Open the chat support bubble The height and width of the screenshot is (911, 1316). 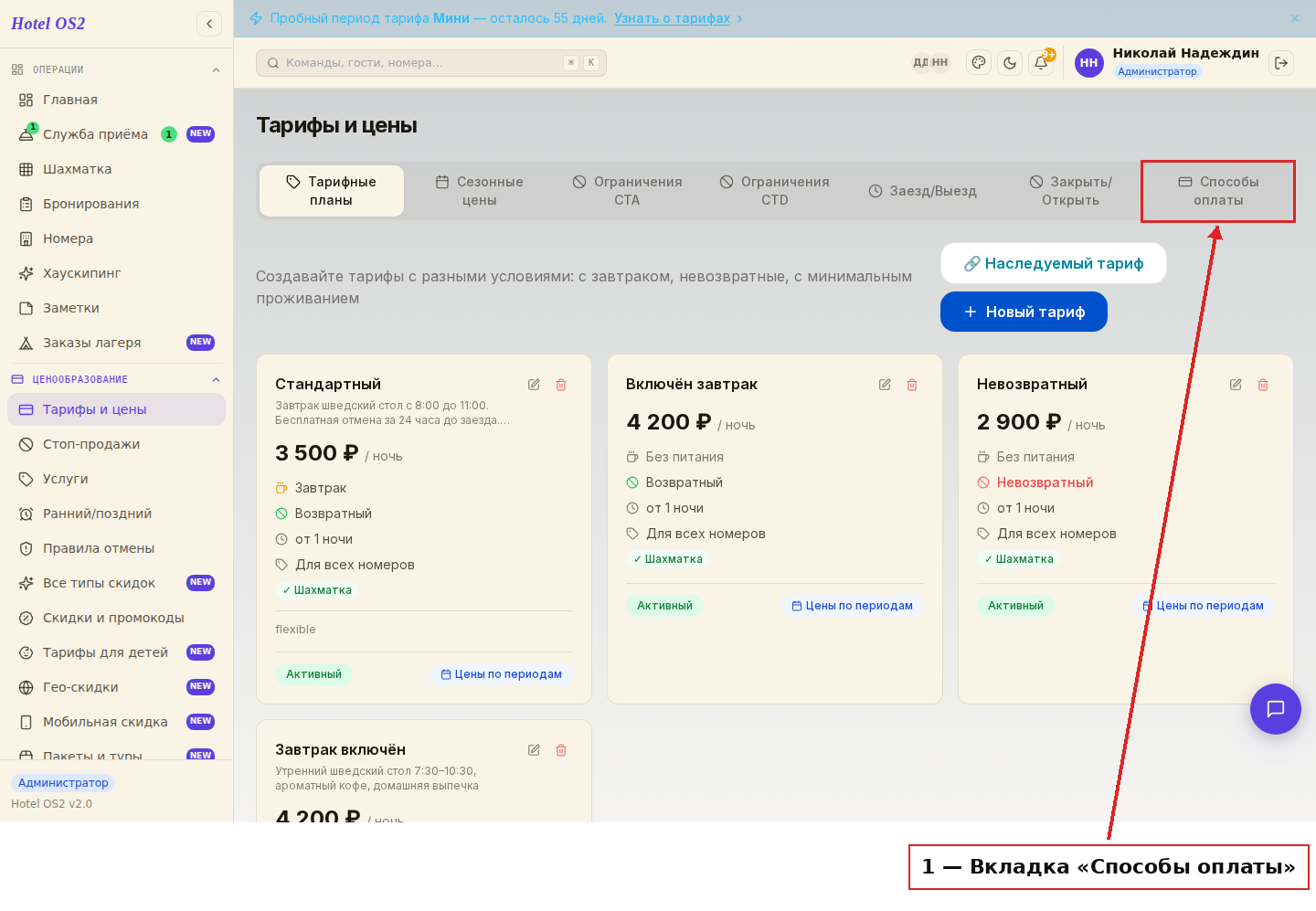point(1276,709)
